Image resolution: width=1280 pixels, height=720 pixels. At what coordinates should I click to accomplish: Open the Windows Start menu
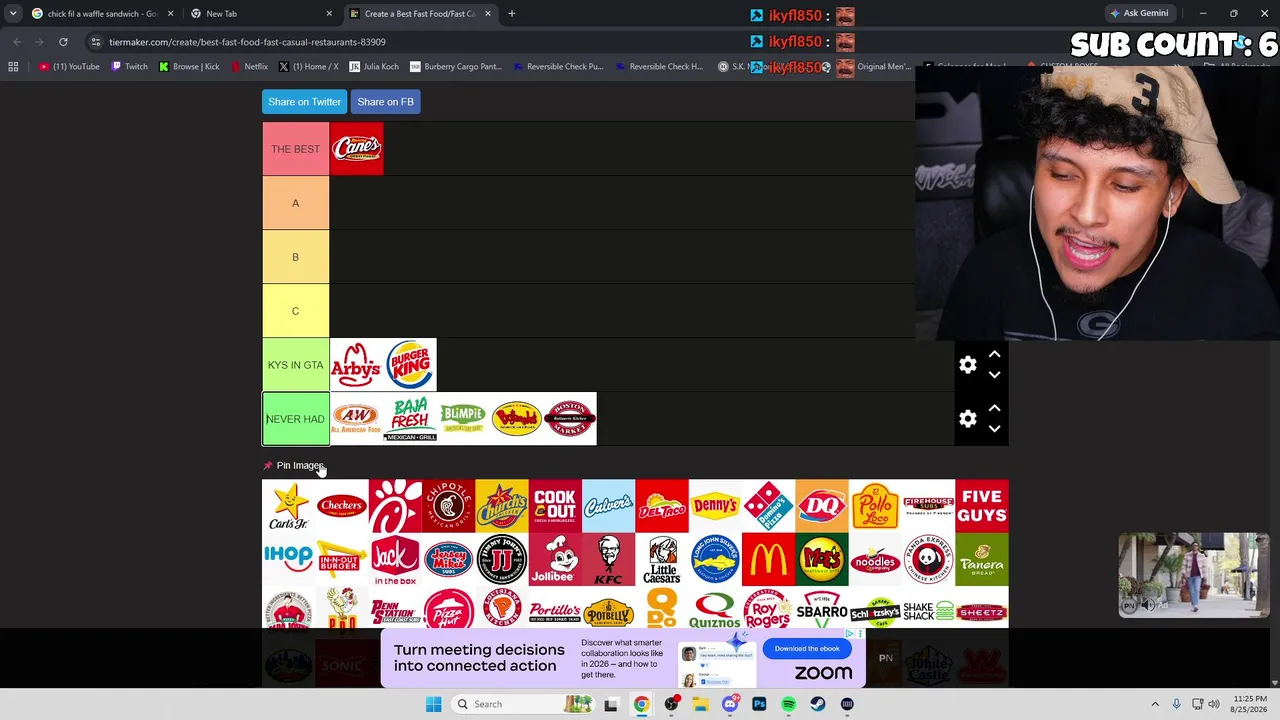[x=433, y=704]
